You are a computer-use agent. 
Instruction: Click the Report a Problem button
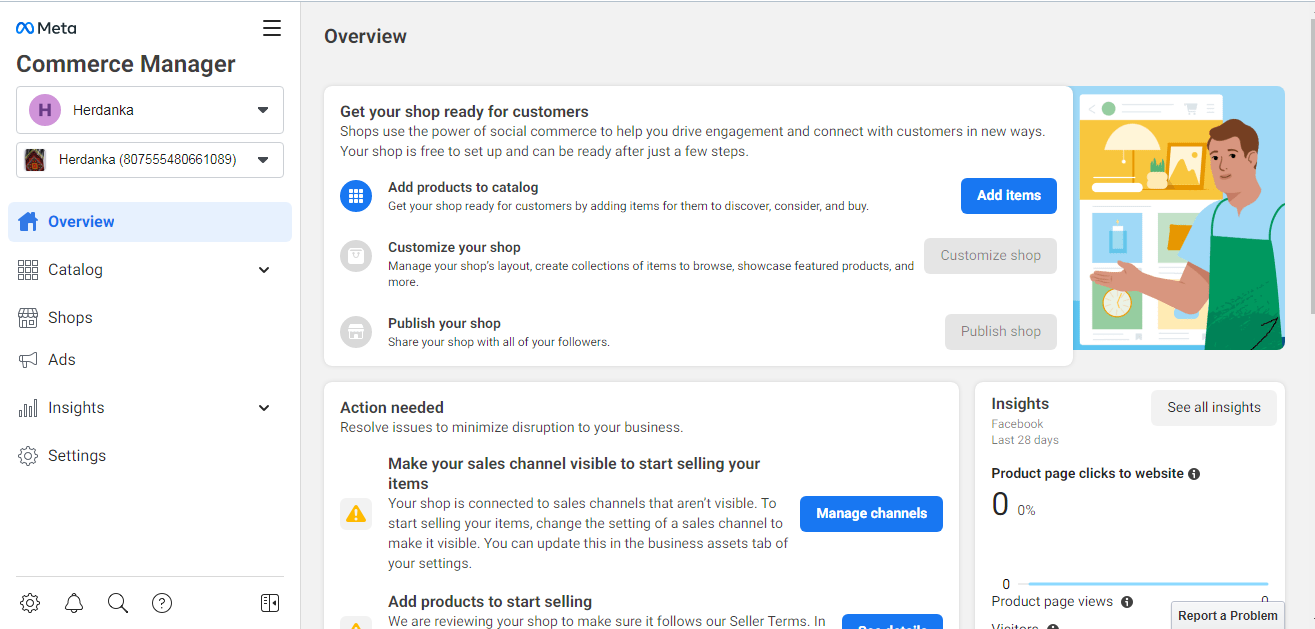pos(1228,615)
